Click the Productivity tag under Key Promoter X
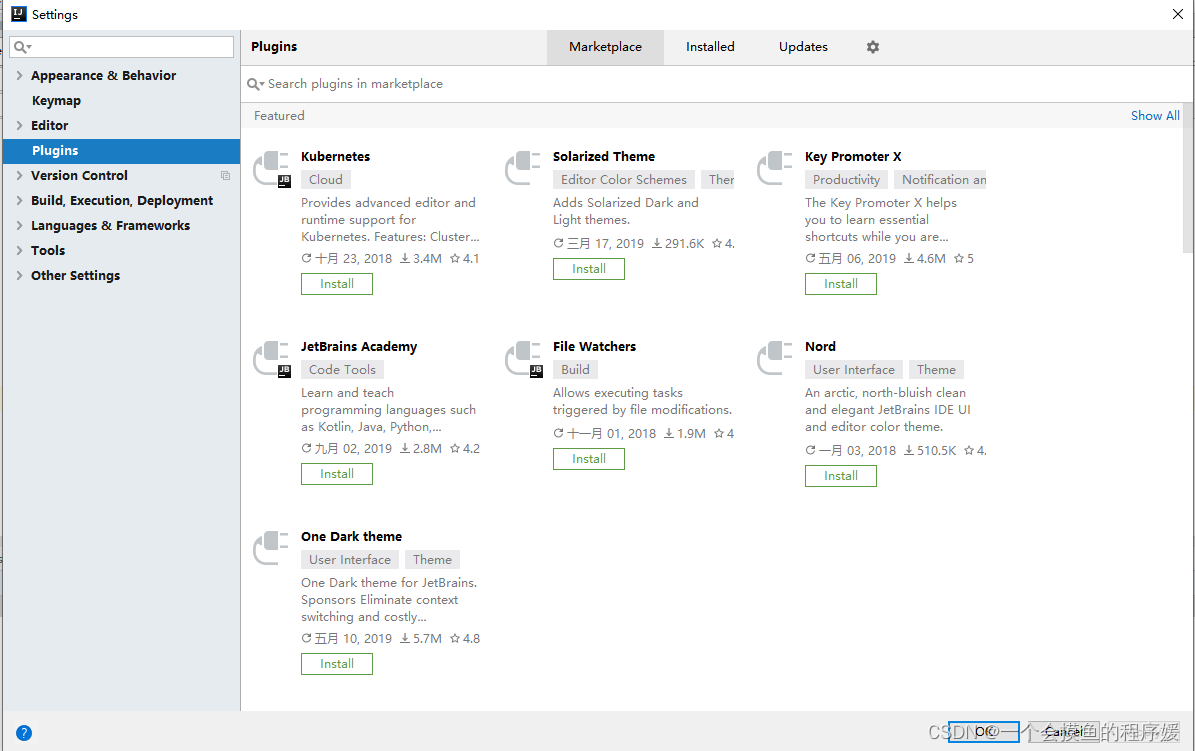The height and width of the screenshot is (751, 1195). pos(846,180)
